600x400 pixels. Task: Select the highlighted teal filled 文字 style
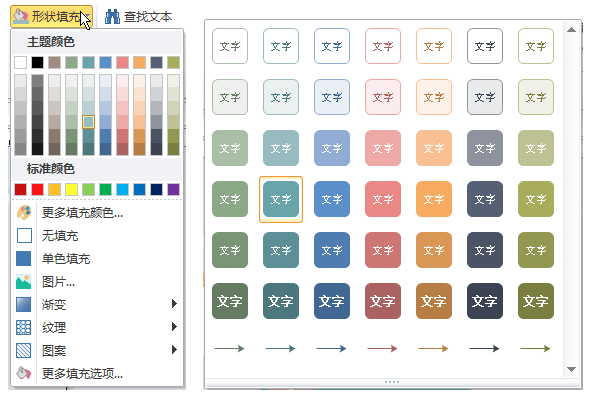pyautogui.click(x=281, y=199)
